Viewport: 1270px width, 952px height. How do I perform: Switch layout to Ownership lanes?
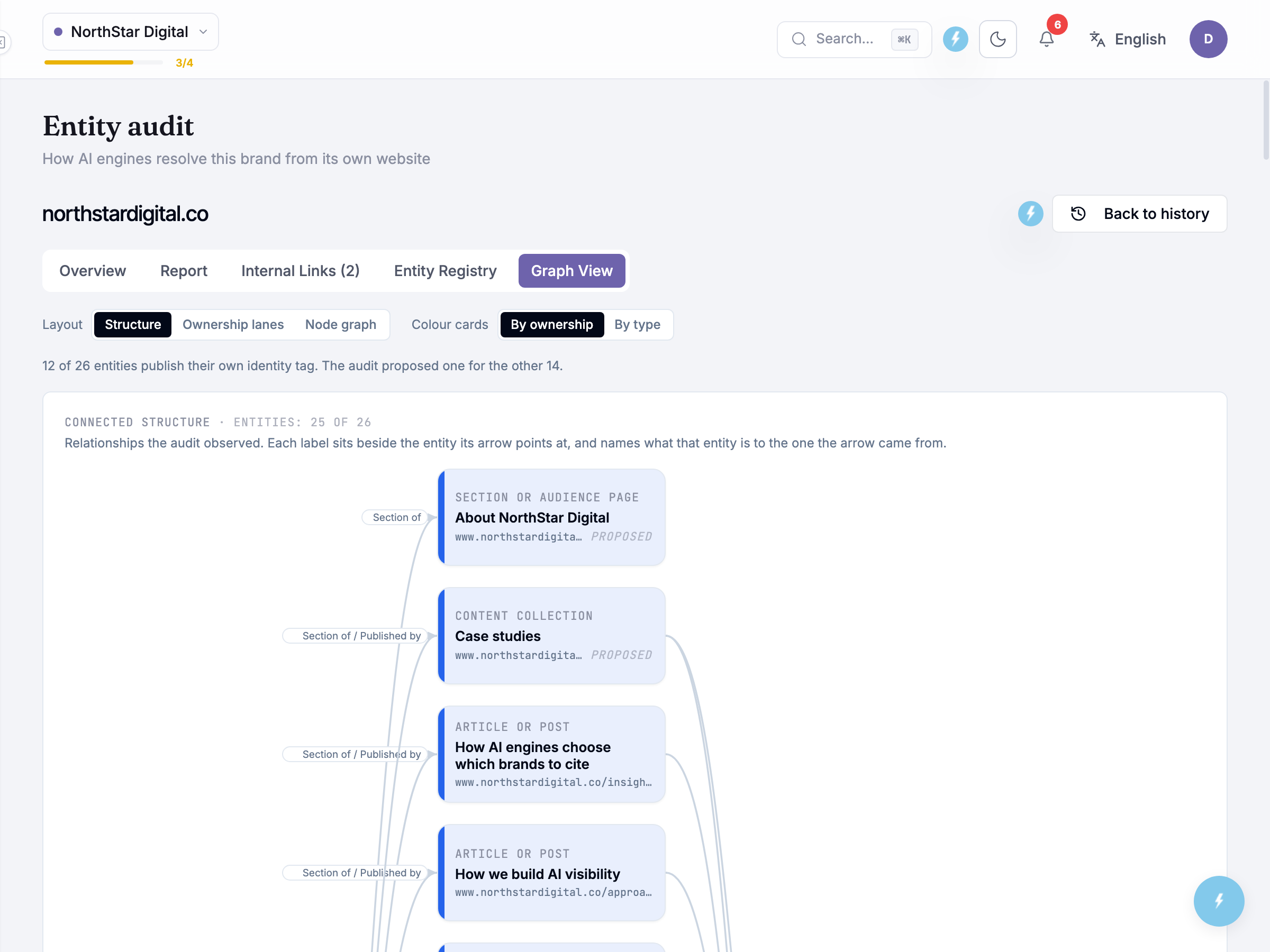coord(233,325)
